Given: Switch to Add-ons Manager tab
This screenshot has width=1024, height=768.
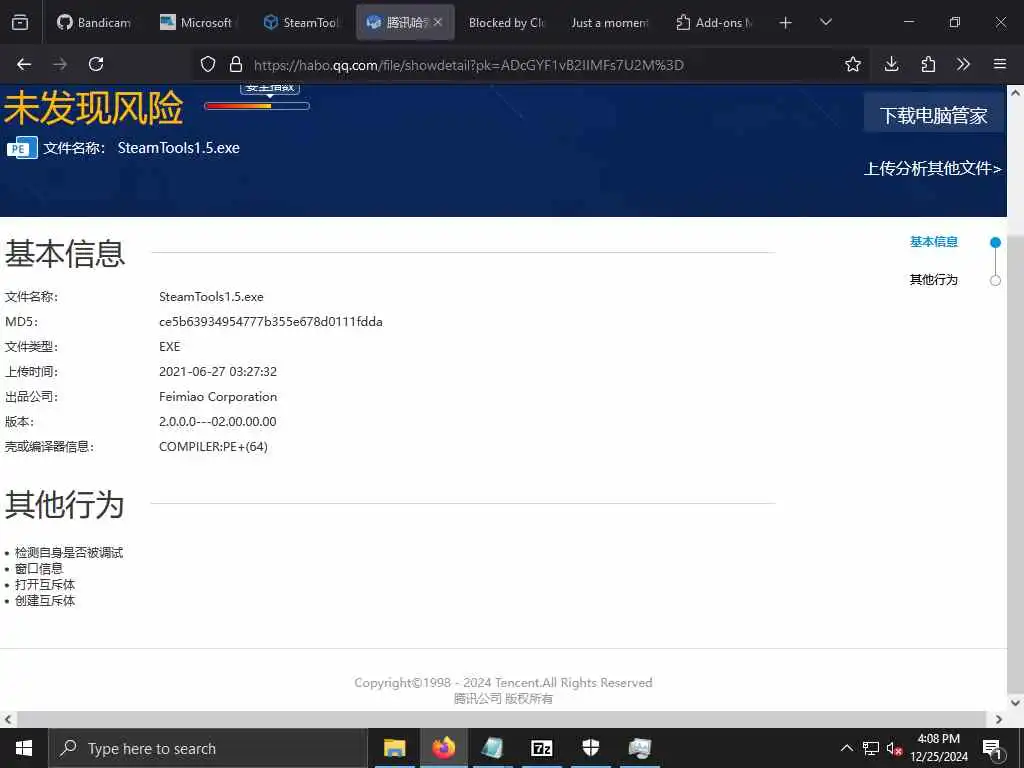Looking at the screenshot, I should (713, 22).
